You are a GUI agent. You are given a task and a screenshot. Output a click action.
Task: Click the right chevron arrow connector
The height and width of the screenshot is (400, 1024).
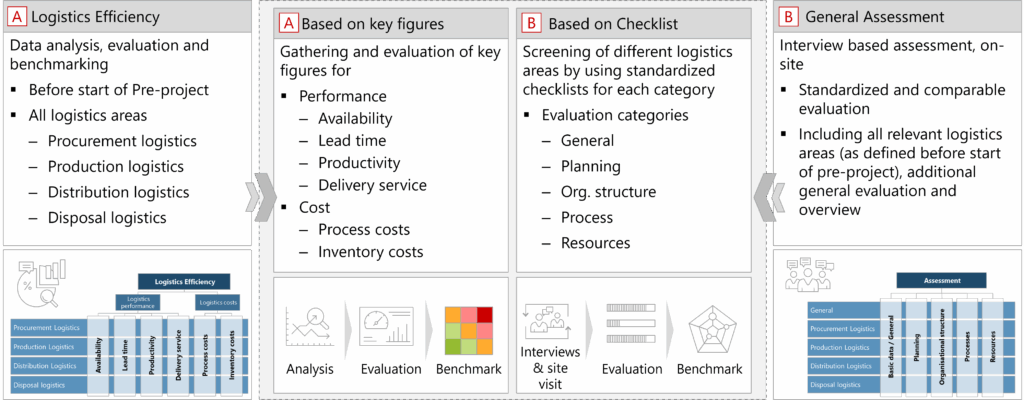(767, 190)
